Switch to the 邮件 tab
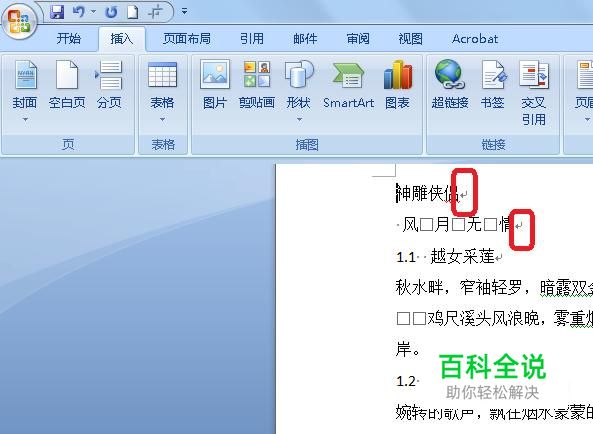The image size is (593, 434). (305, 39)
